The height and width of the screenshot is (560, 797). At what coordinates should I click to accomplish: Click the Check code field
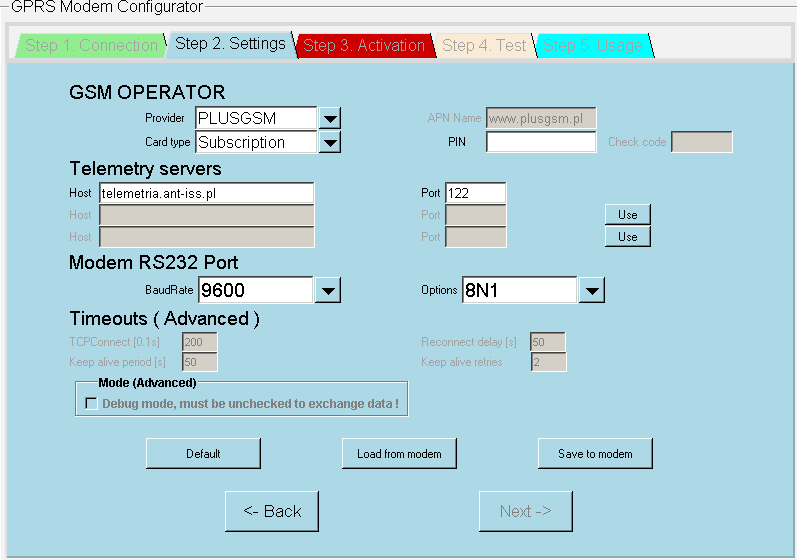[x=701, y=142]
